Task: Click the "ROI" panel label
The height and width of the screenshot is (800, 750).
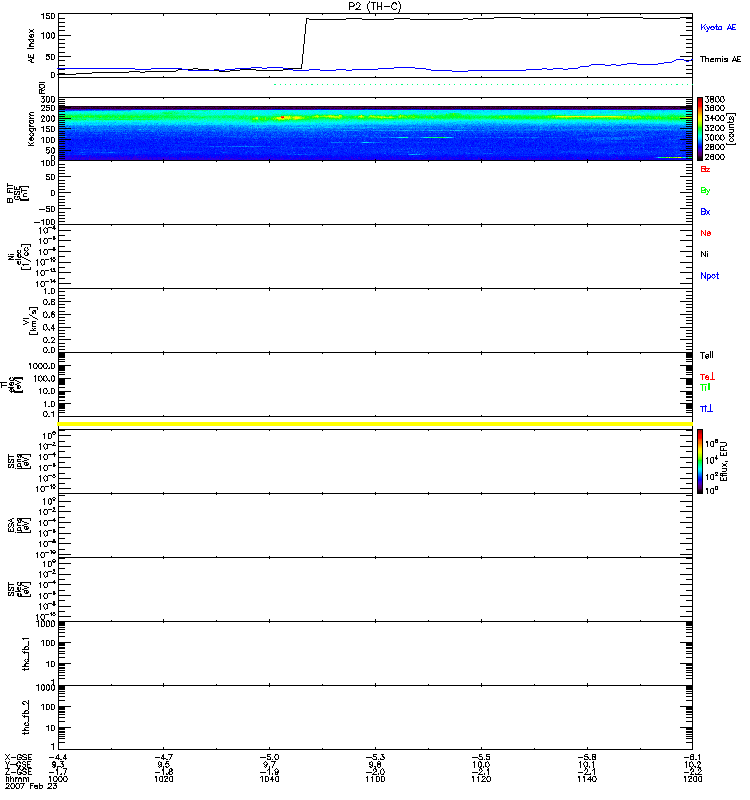Action: 42,88
